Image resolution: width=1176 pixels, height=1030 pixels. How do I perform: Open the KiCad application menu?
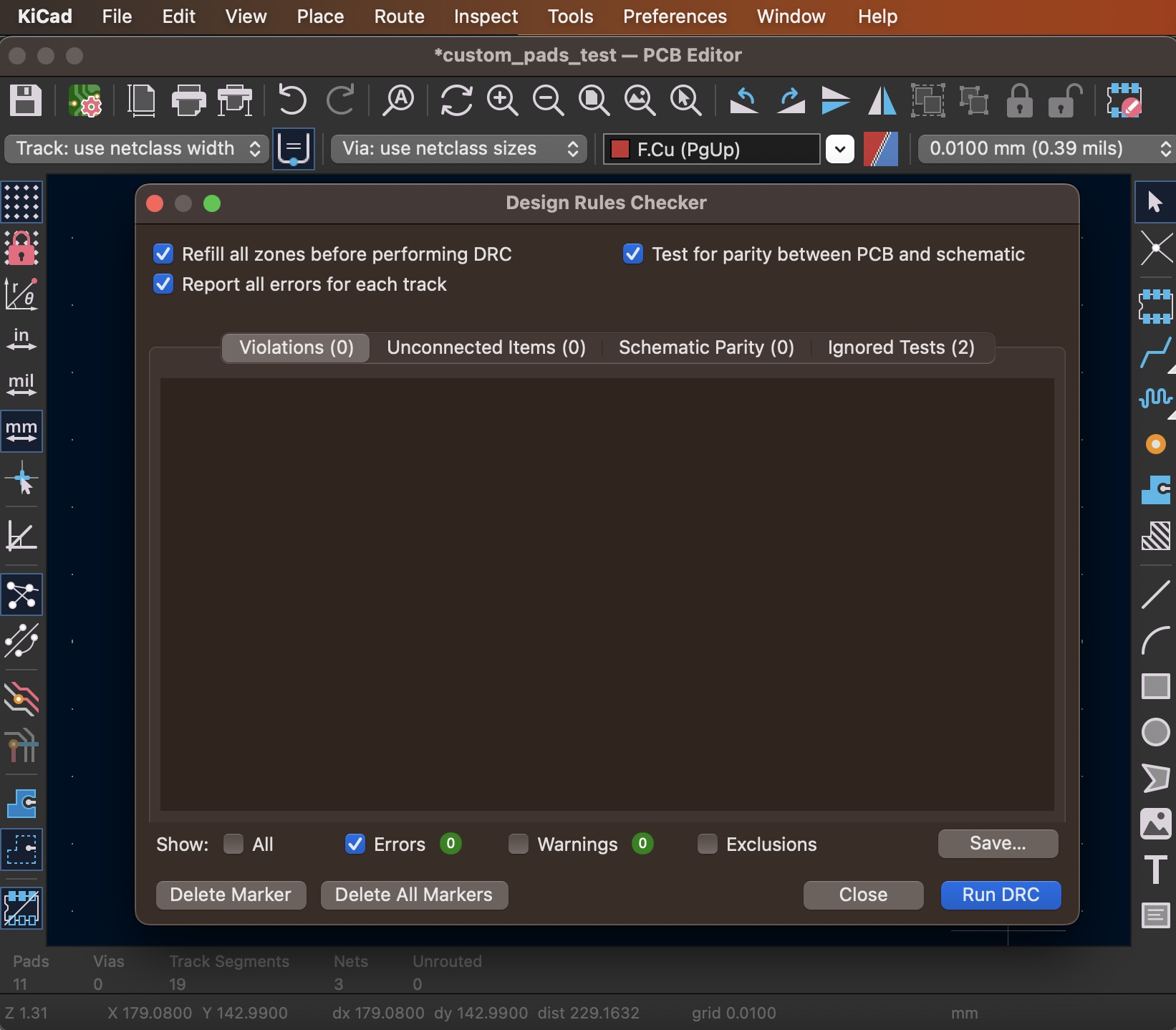(x=44, y=16)
